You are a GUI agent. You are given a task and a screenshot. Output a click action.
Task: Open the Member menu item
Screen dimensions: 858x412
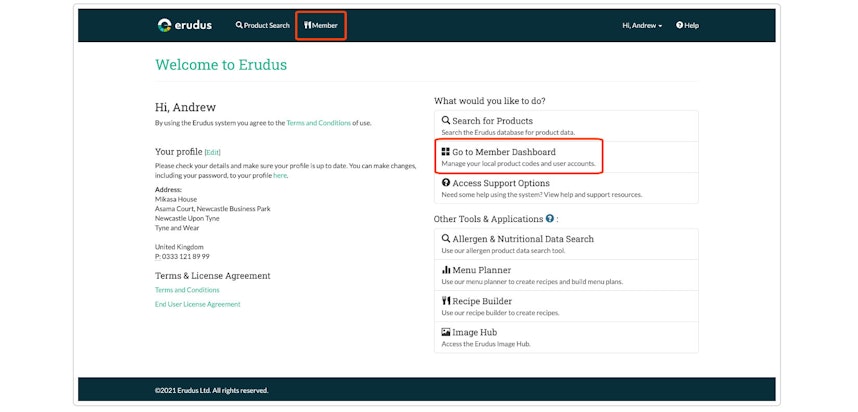tap(321, 25)
